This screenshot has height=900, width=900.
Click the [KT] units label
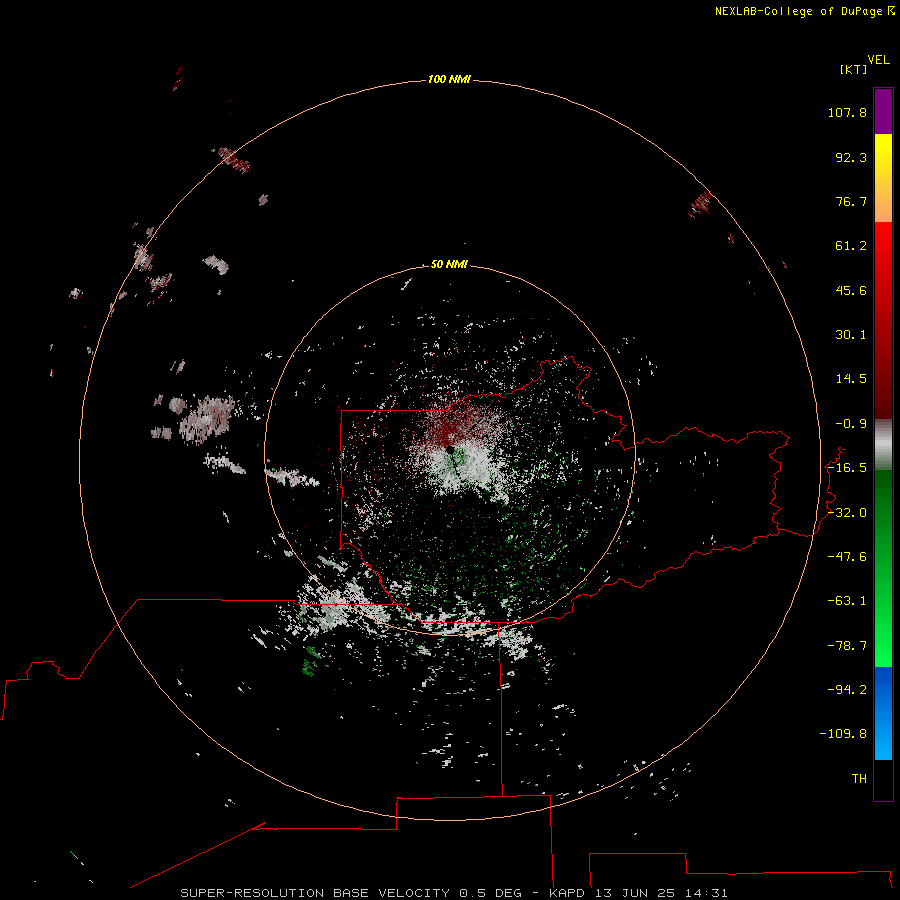(854, 69)
